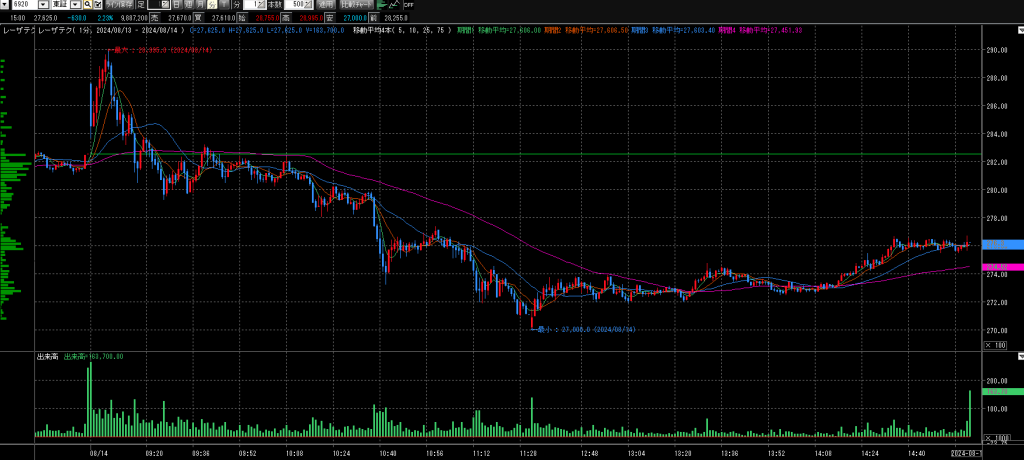
Task: Click the magnifier search icon beside market selector
Action: [87, 5]
